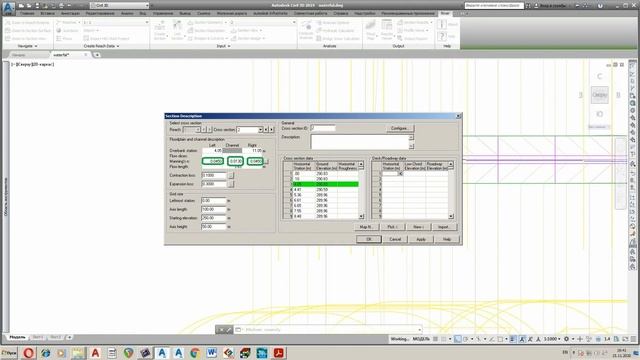
Task: Expand the Create Reach Data ribbon panel
Action: pos(101,46)
